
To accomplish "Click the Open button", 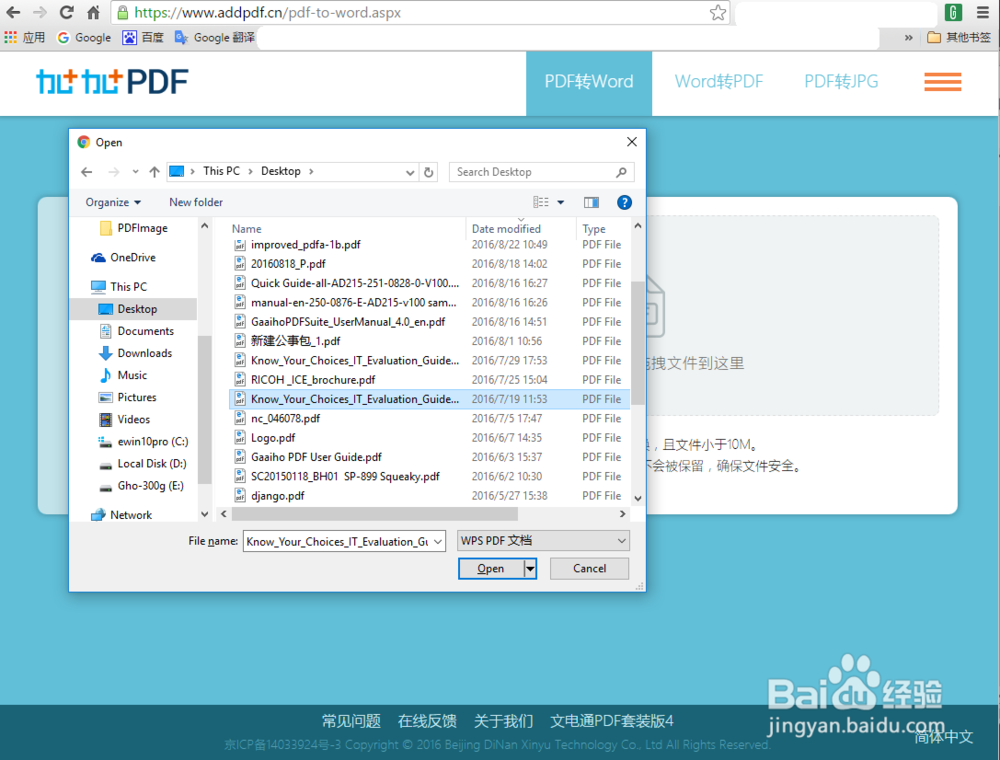I will (489, 568).
